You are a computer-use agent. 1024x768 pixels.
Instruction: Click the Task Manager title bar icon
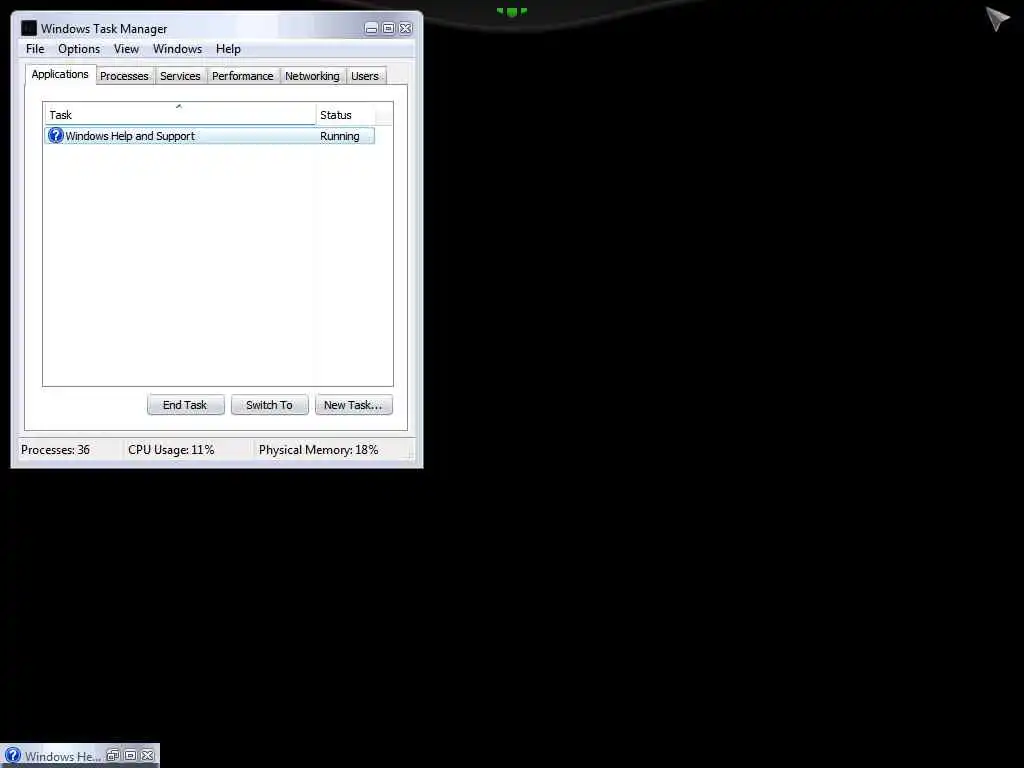point(29,28)
